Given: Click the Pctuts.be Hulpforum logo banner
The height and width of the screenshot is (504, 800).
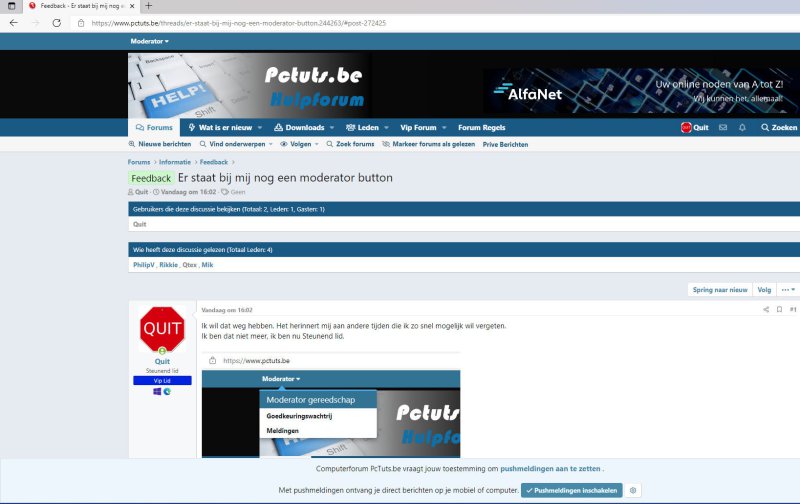Looking at the screenshot, I should pyautogui.click(x=249, y=85).
